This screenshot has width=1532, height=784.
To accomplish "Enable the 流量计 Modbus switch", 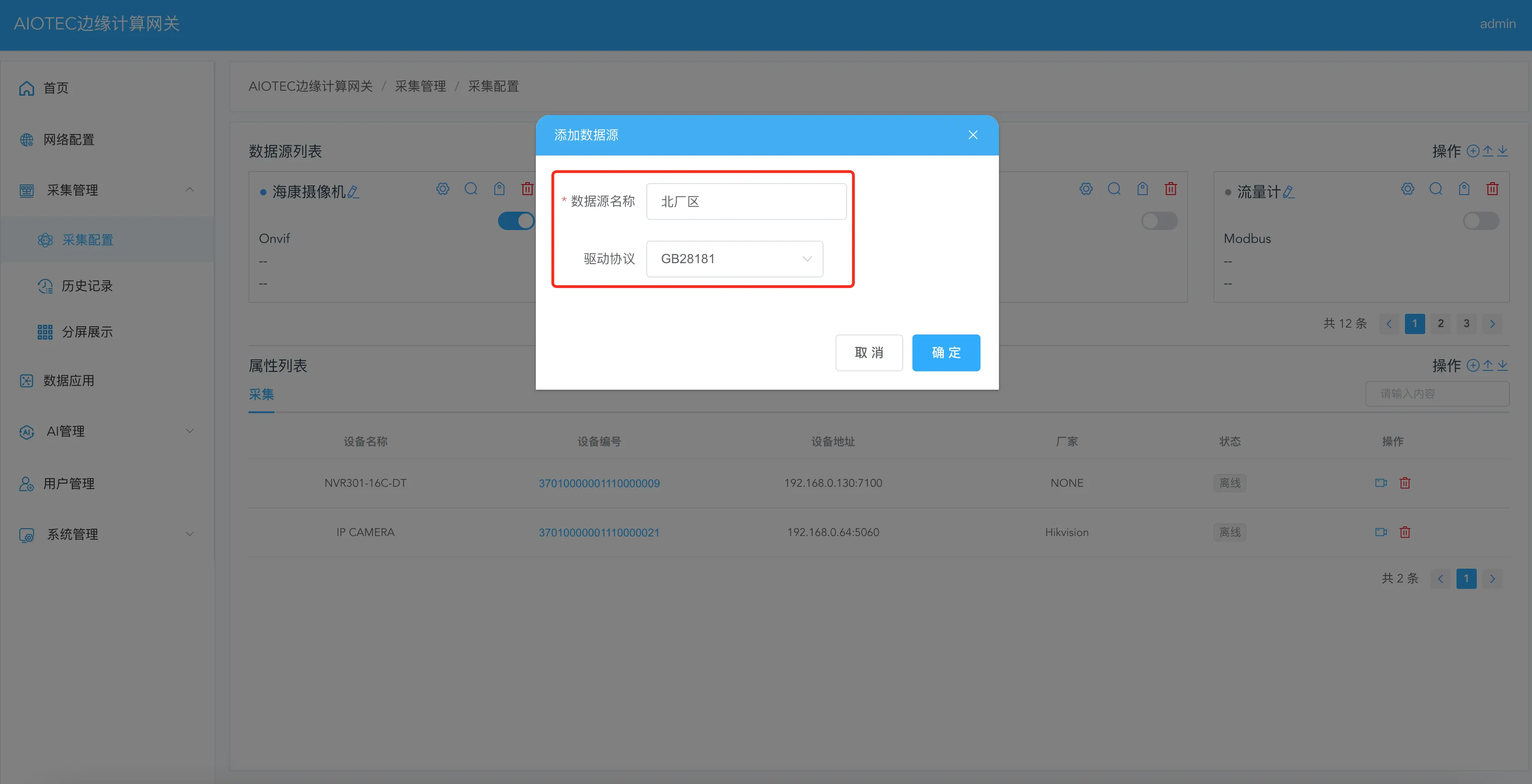I will pos(1480,221).
